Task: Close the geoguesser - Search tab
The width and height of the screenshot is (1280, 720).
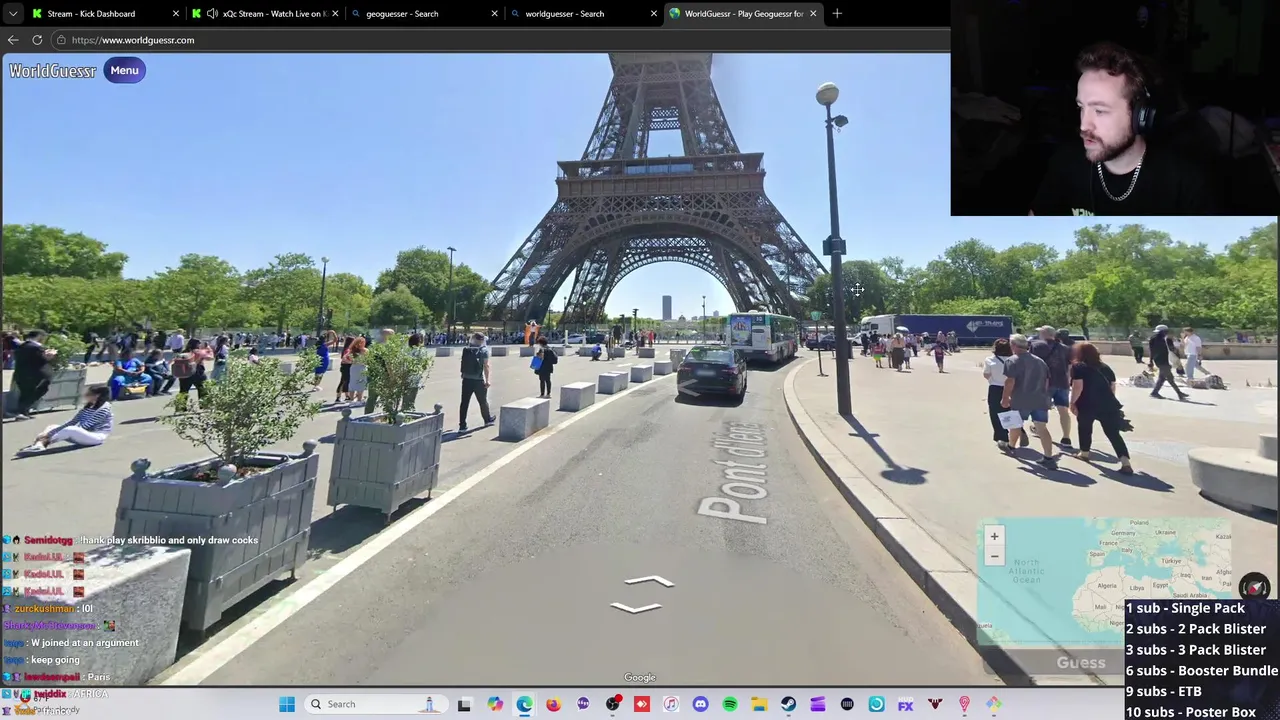Action: 494,13
